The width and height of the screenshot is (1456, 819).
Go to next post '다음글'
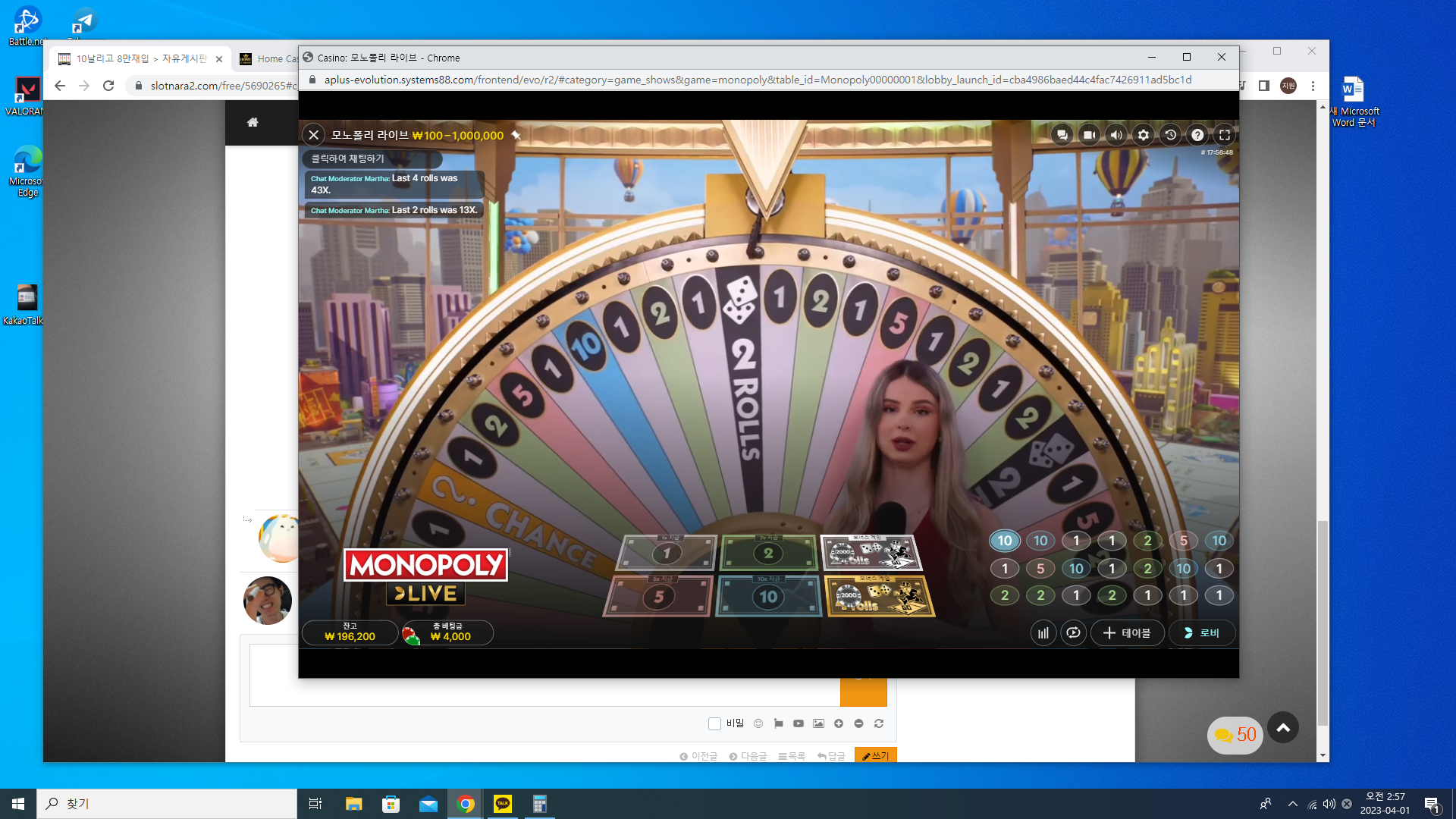(748, 756)
